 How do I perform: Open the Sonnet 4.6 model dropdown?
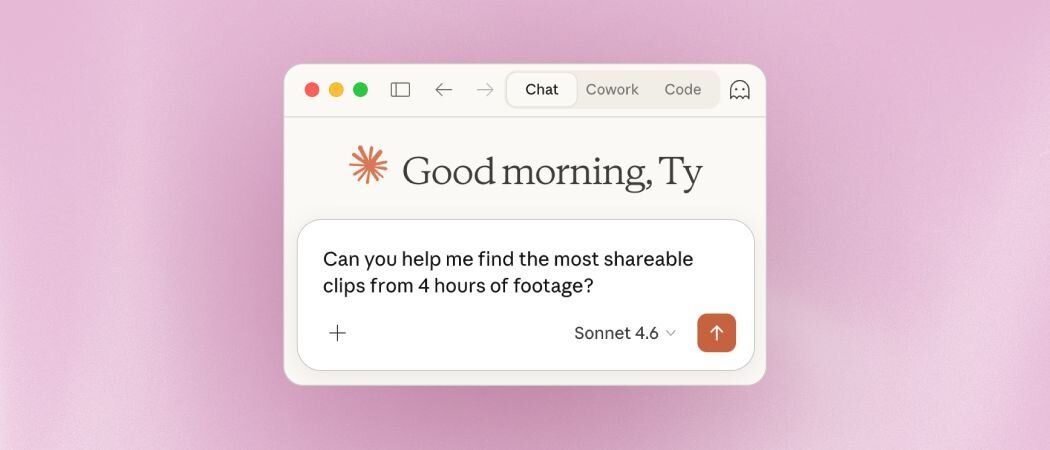coord(625,333)
